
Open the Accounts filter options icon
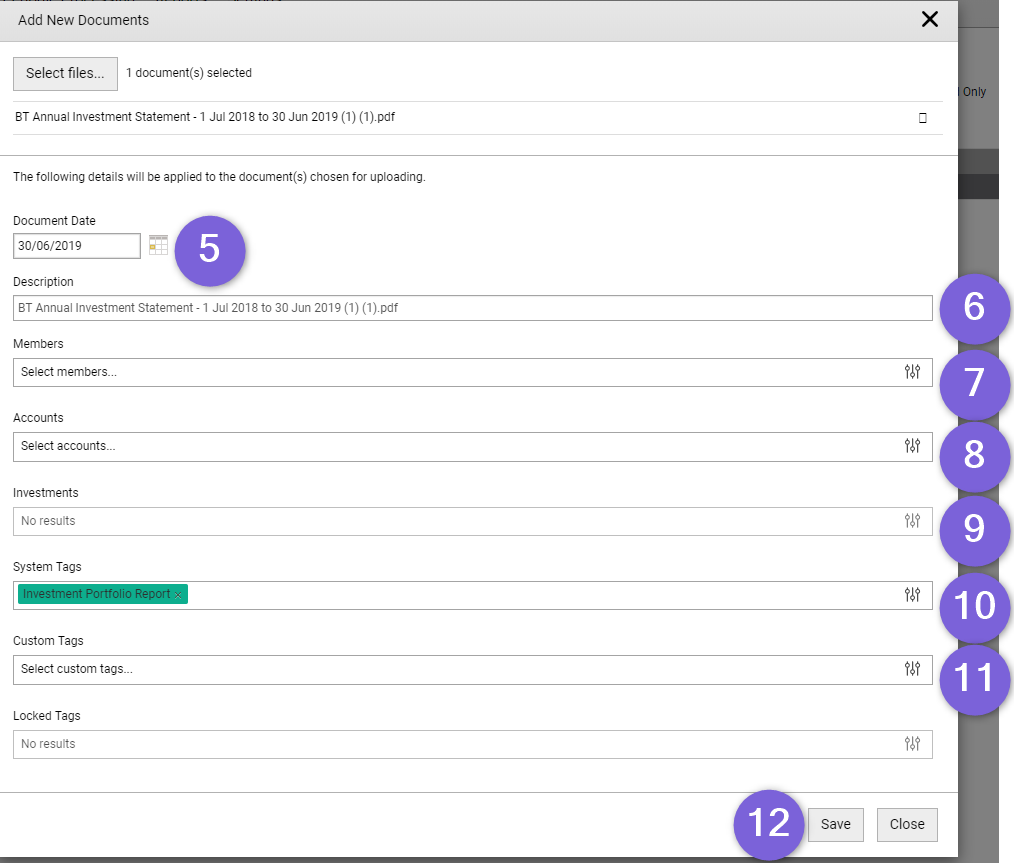912,446
